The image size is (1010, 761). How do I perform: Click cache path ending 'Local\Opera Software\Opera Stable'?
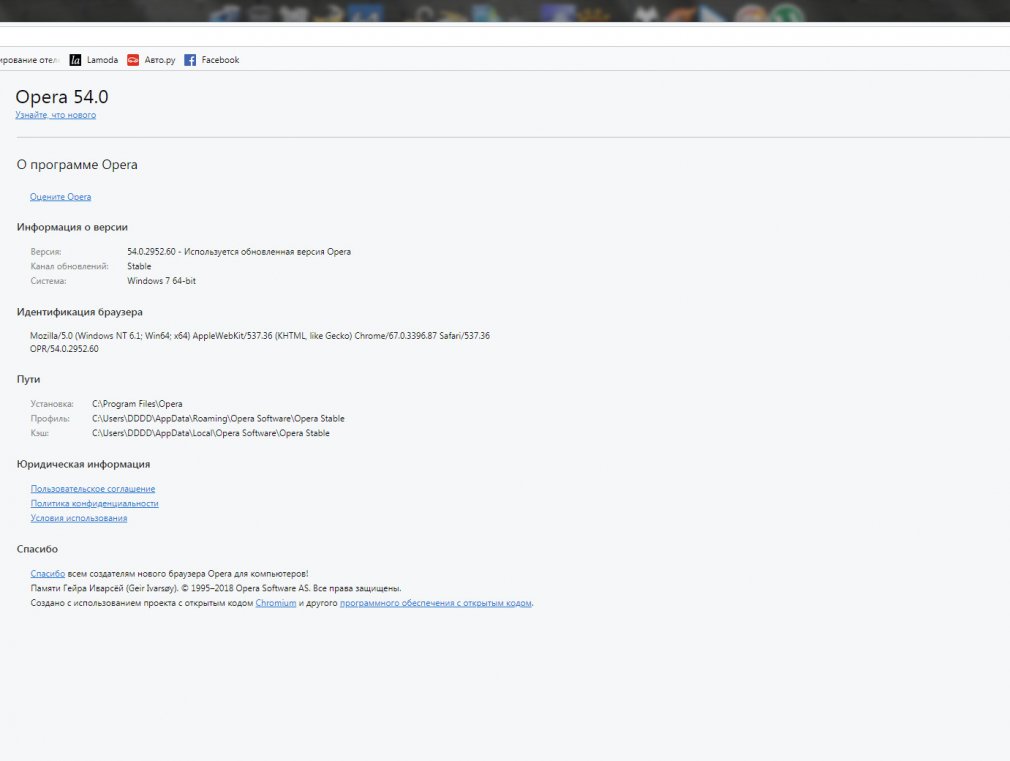click(x=211, y=433)
